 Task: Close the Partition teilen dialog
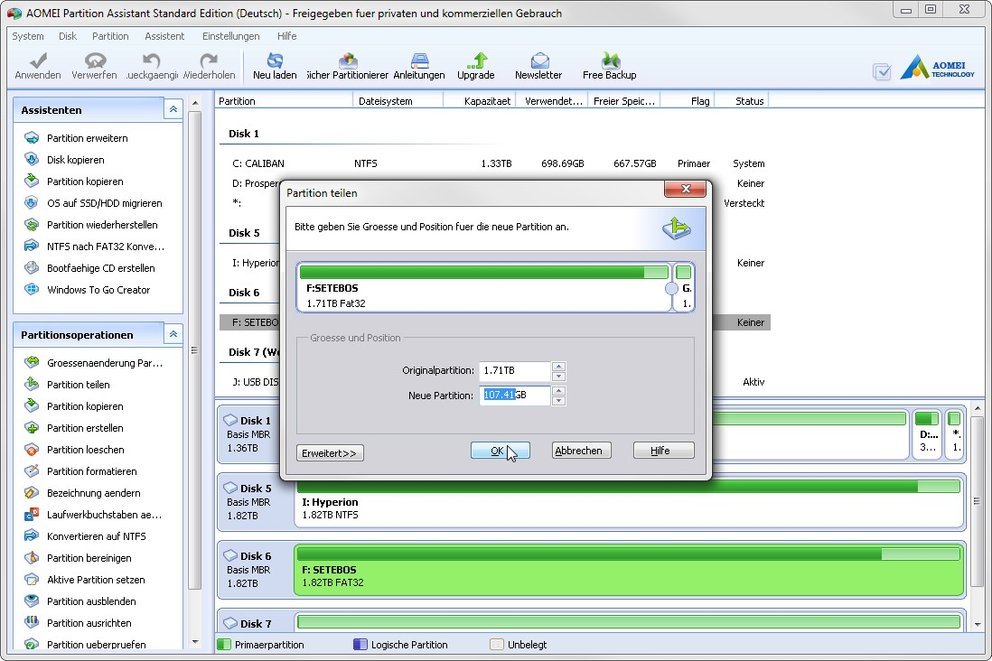point(685,188)
